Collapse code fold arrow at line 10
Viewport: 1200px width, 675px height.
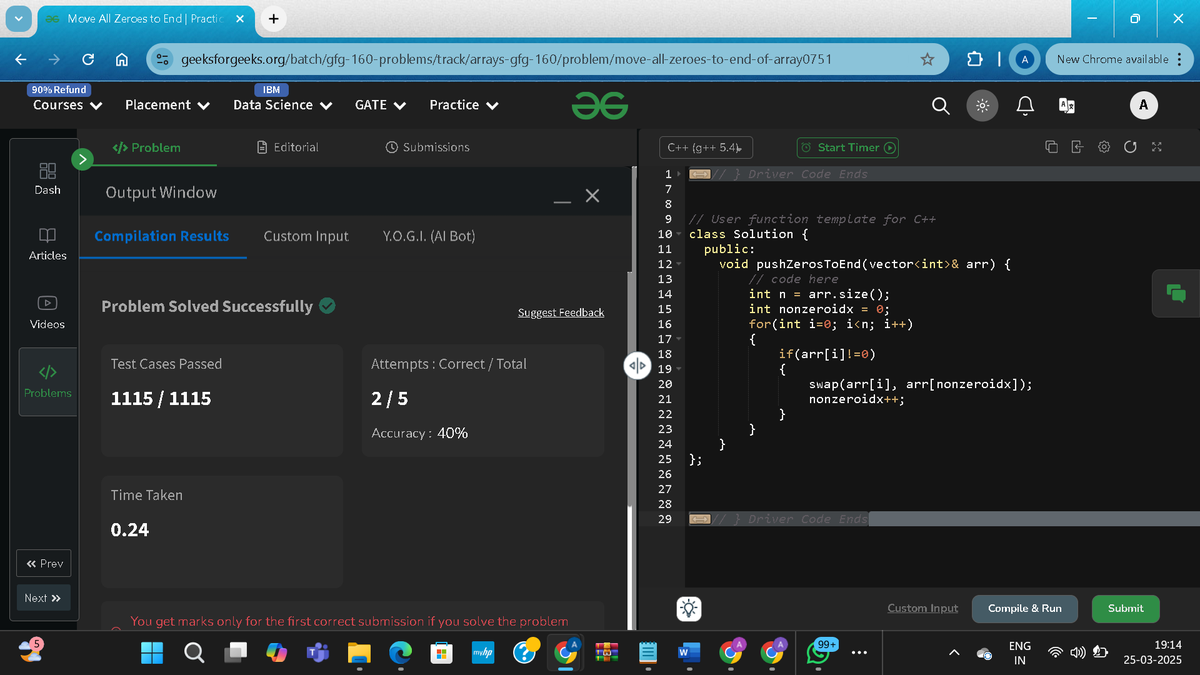(680, 234)
